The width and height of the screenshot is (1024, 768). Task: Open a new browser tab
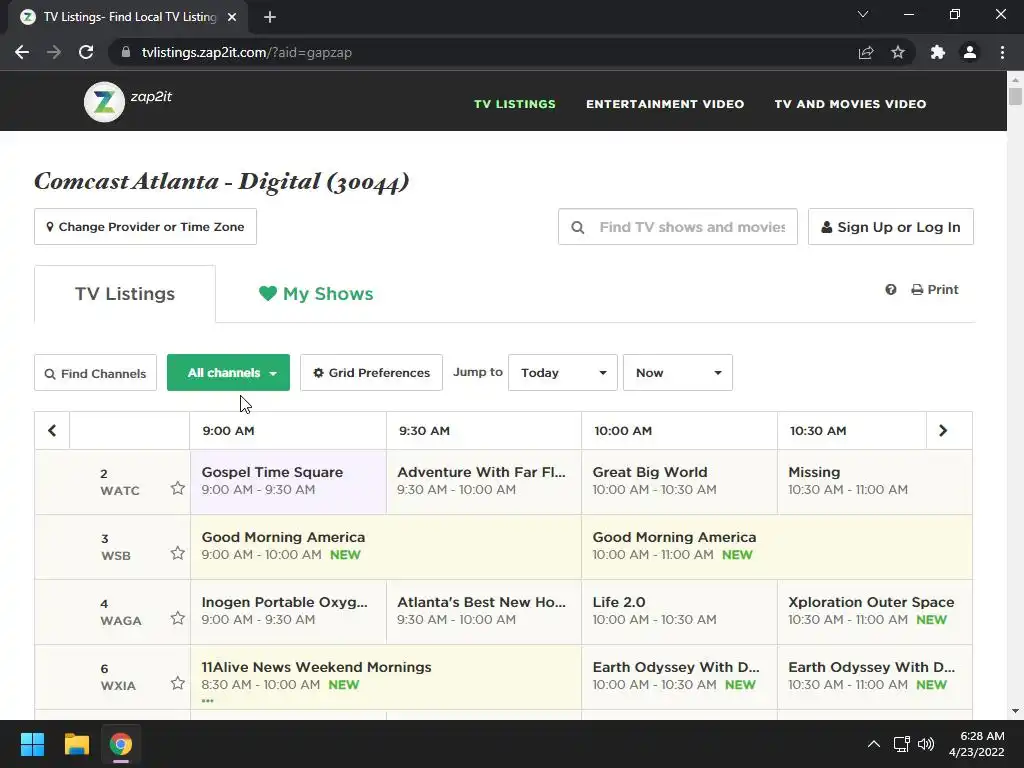pyautogui.click(x=270, y=17)
